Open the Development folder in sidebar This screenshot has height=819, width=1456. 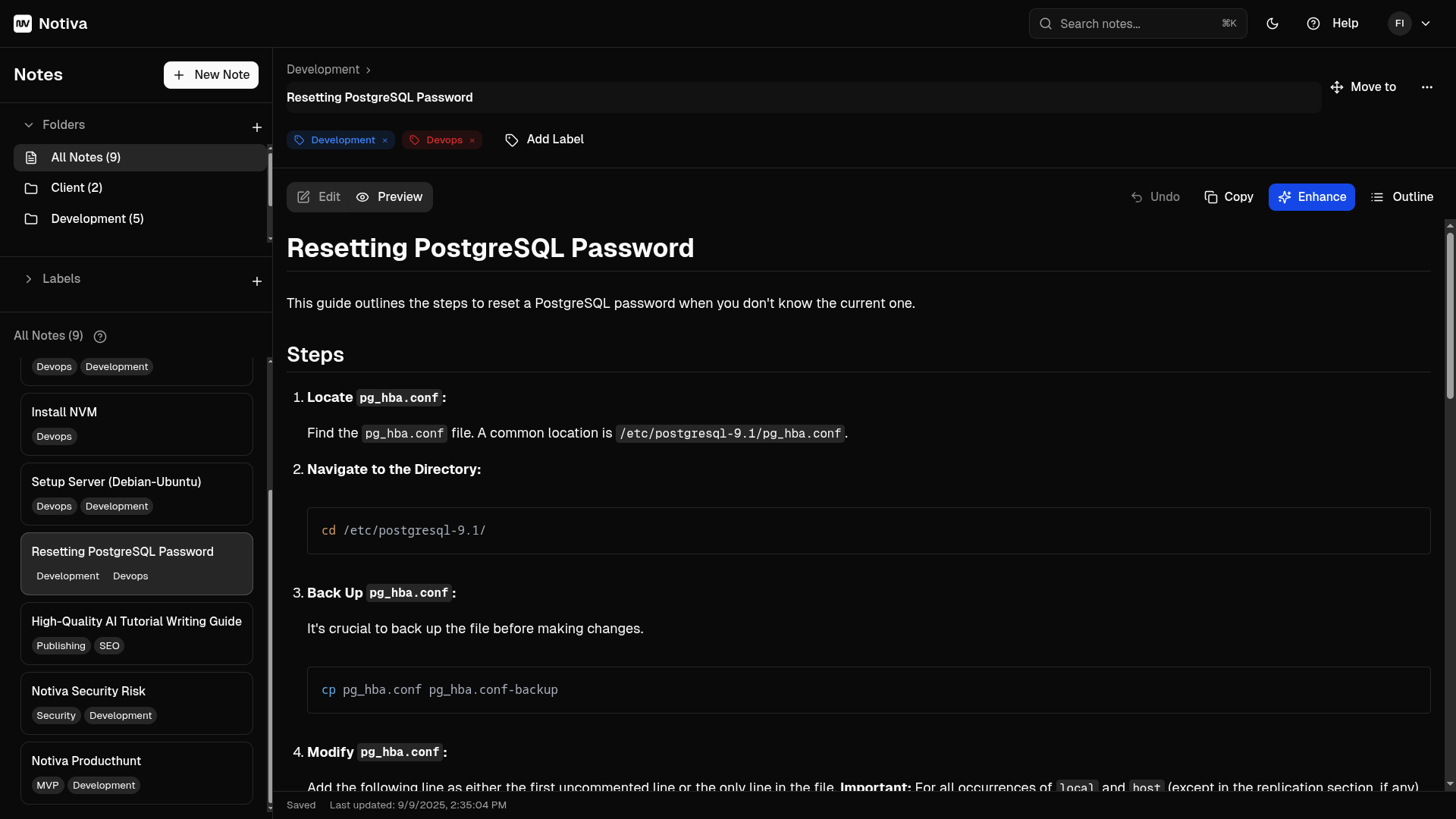[x=97, y=219]
